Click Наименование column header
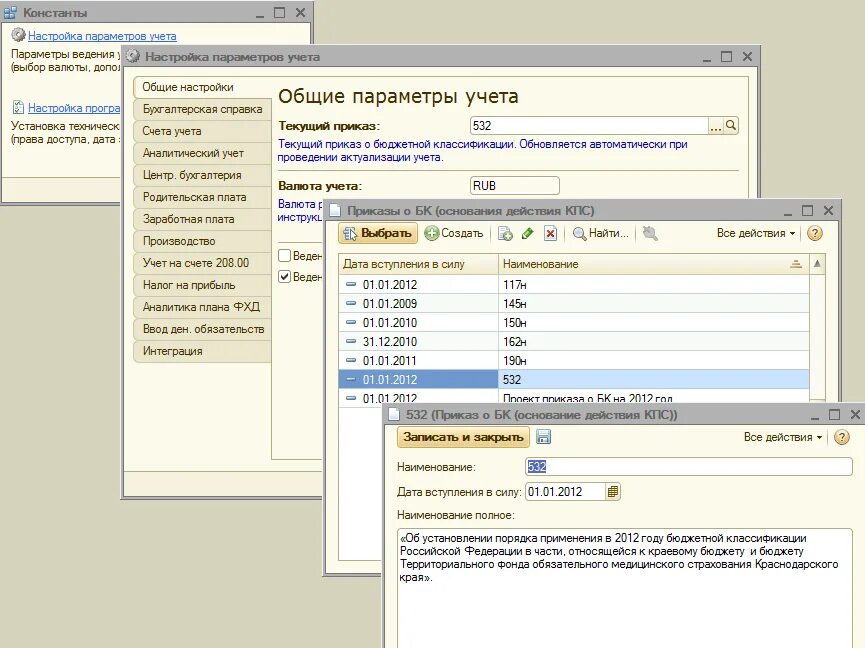The width and height of the screenshot is (865, 648). [x=654, y=264]
